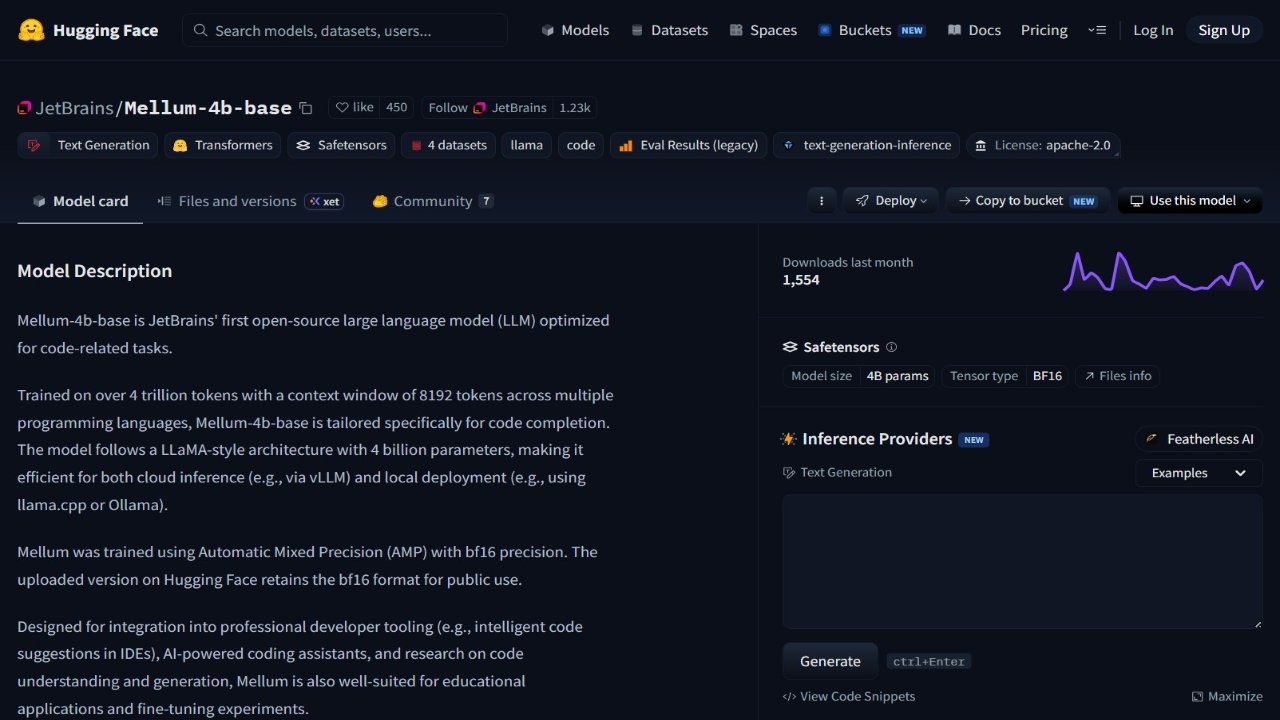The width and height of the screenshot is (1280, 720).
Task: Open View Code Snippets
Action: tap(849, 696)
